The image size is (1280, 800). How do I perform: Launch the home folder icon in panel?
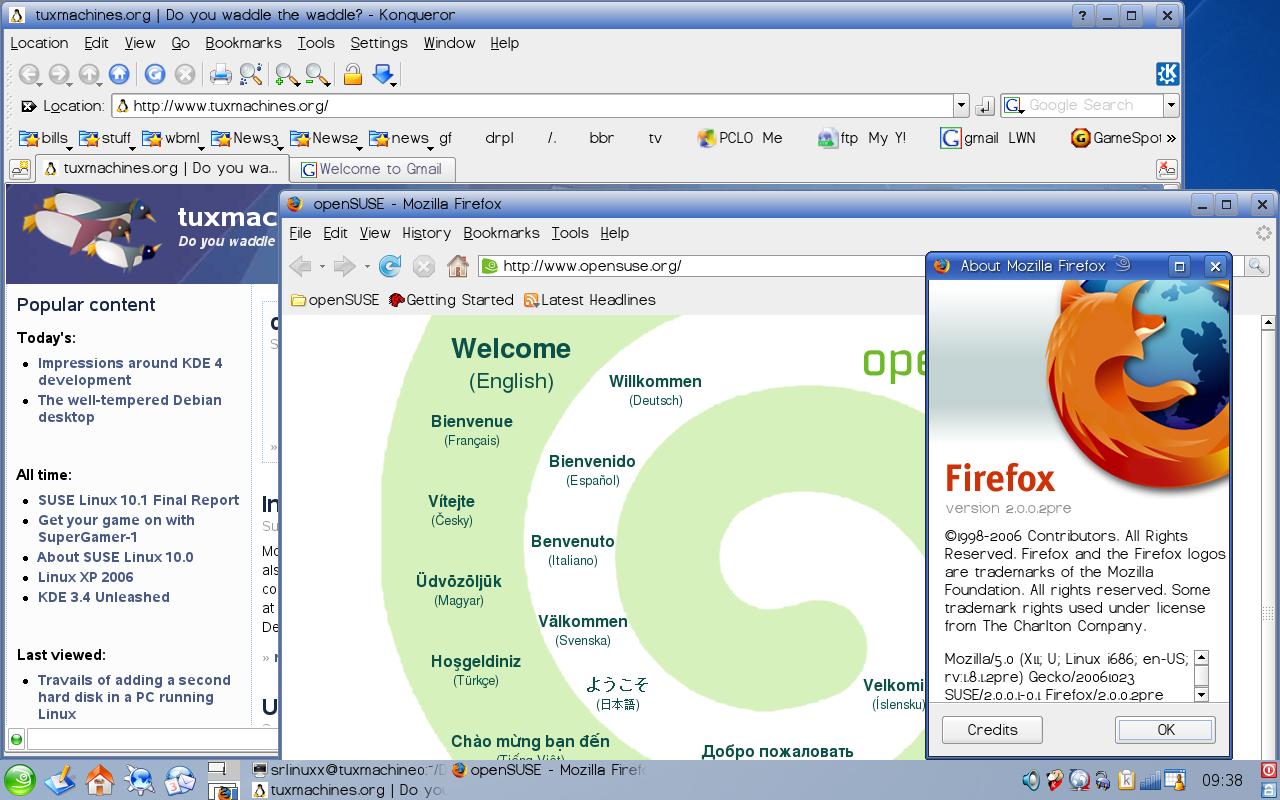(100, 779)
